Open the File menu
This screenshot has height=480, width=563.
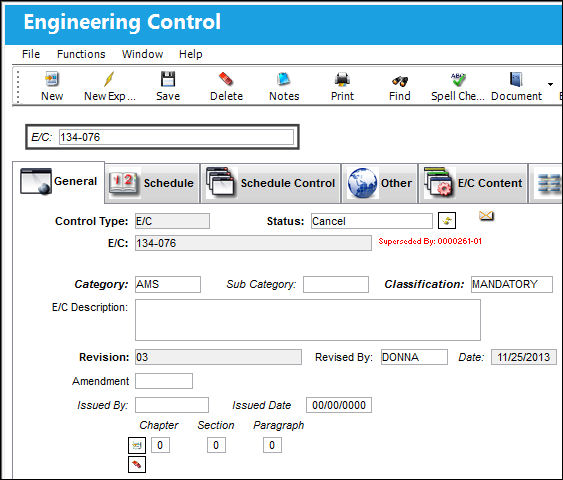tap(31, 54)
